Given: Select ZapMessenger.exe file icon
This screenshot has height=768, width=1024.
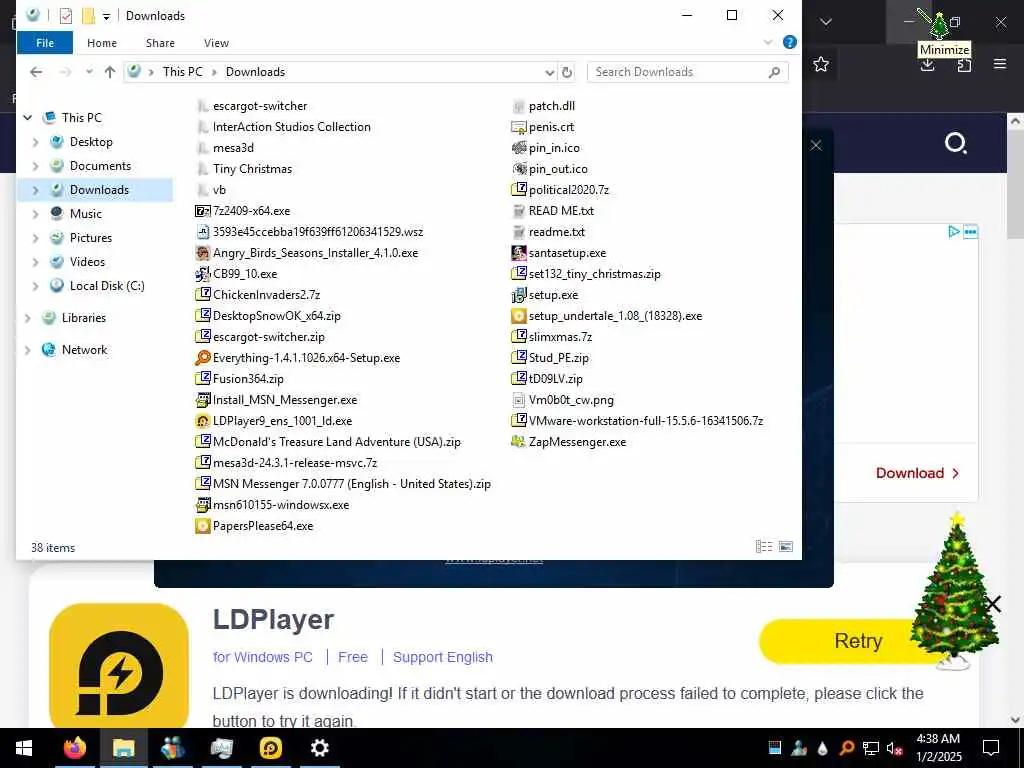Looking at the screenshot, I should tap(519, 441).
